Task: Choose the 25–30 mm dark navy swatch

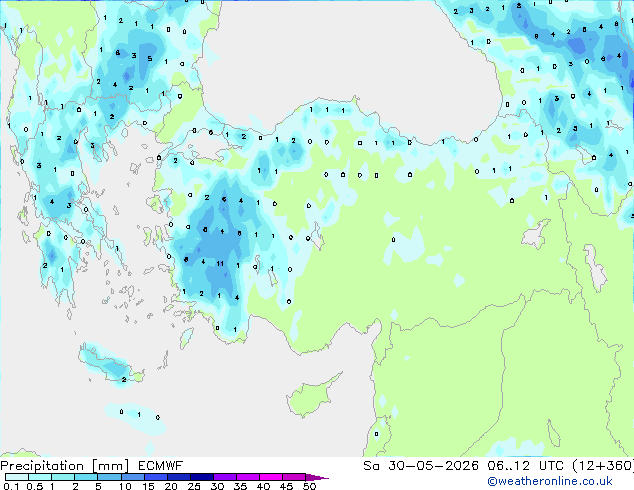Action: pyautogui.click(x=202, y=477)
